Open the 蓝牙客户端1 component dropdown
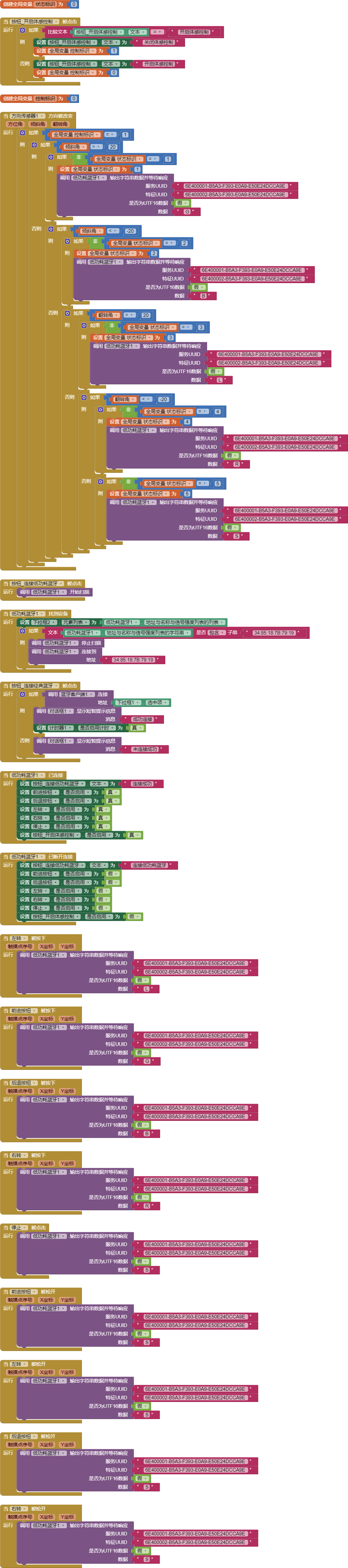 [x=77, y=694]
